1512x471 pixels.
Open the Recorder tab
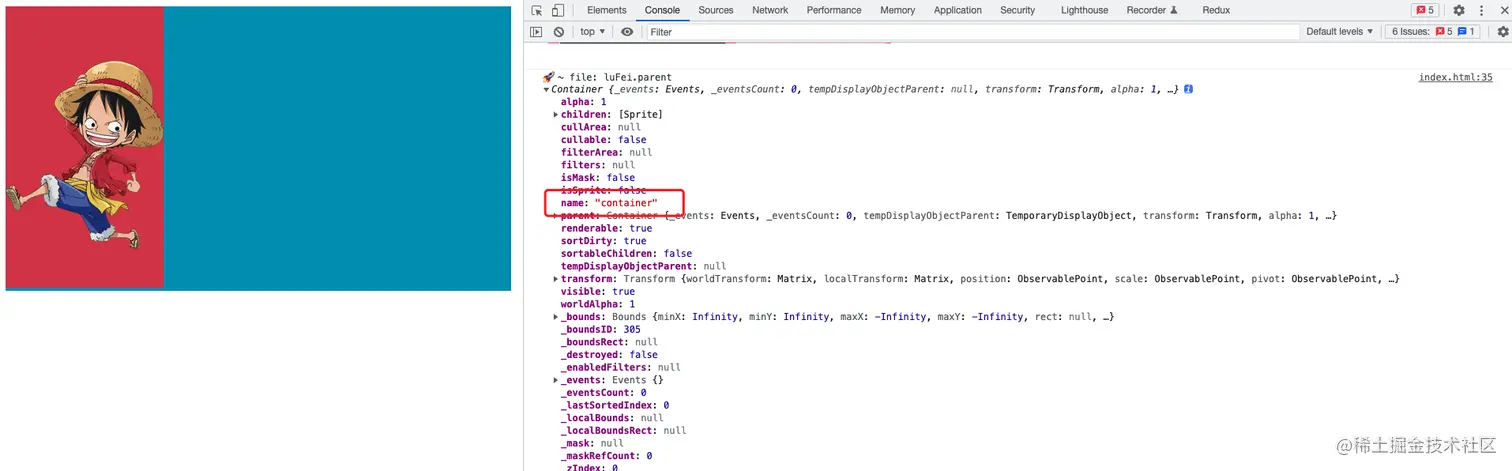tap(1152, 10)
